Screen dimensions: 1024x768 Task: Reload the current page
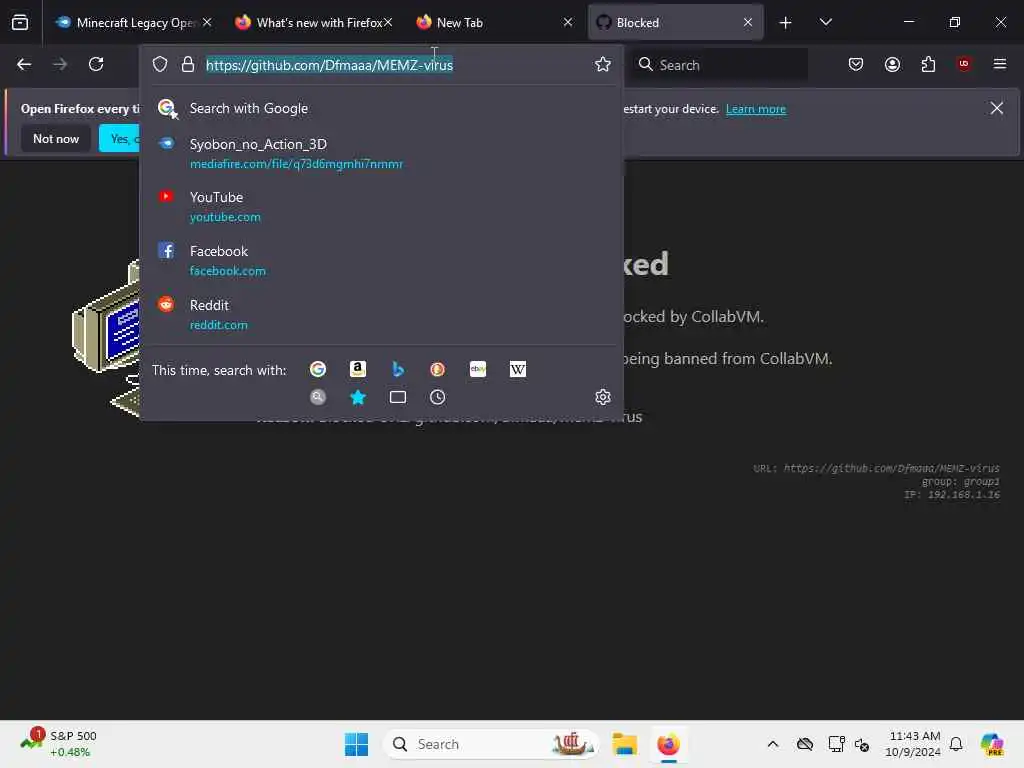(x=96, y=64)
